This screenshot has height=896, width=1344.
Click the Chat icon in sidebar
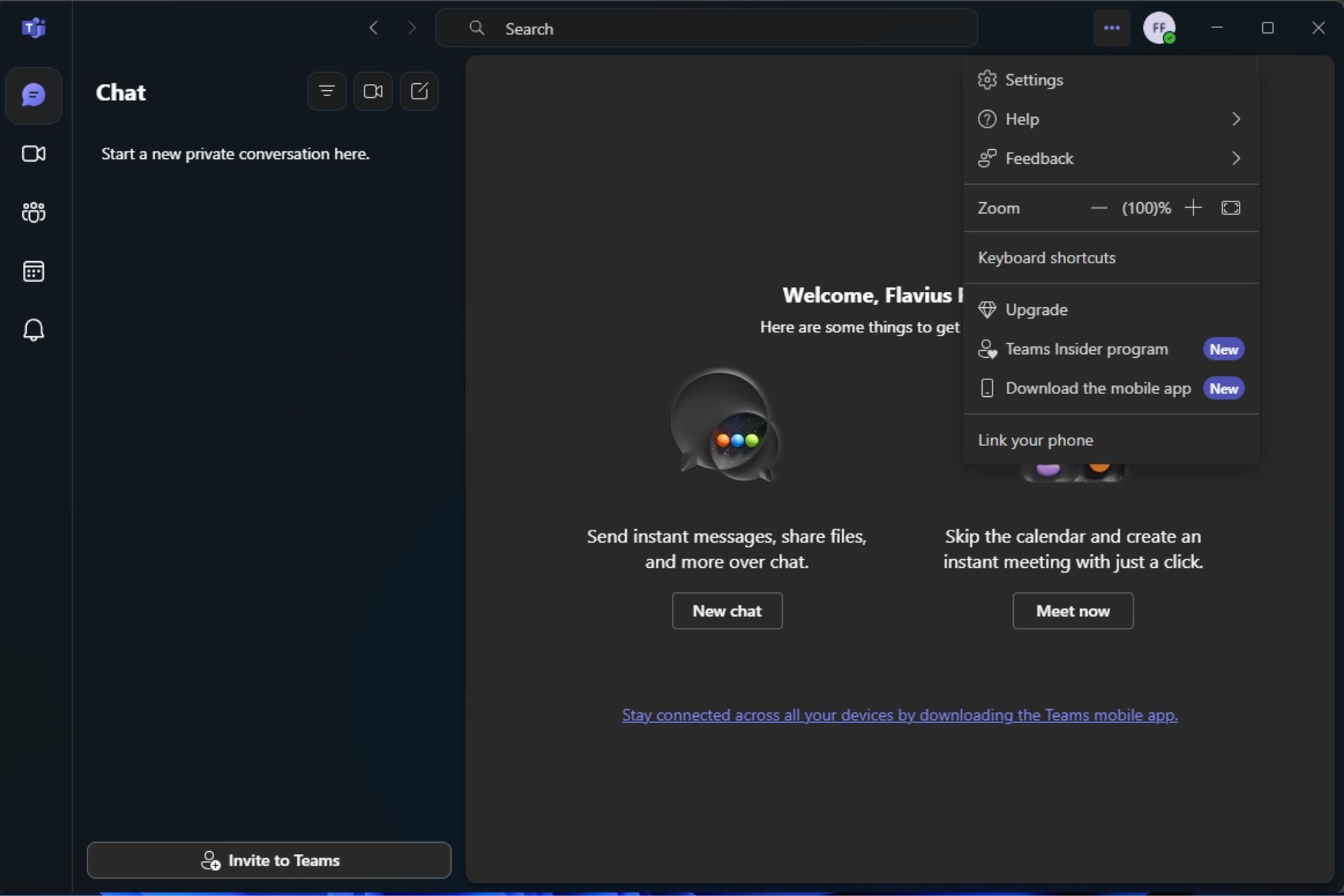[34, 94]
